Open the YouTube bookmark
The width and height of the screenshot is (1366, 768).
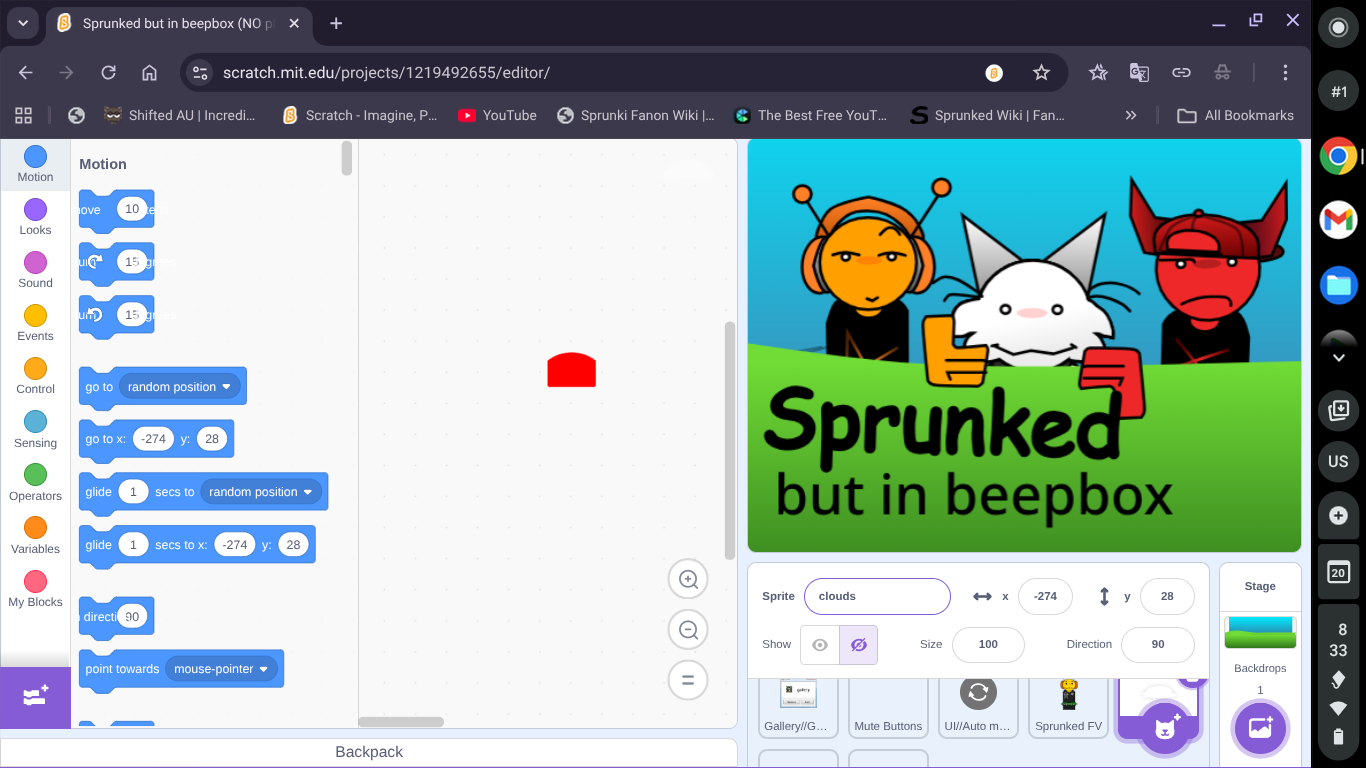tap(497, 115)
